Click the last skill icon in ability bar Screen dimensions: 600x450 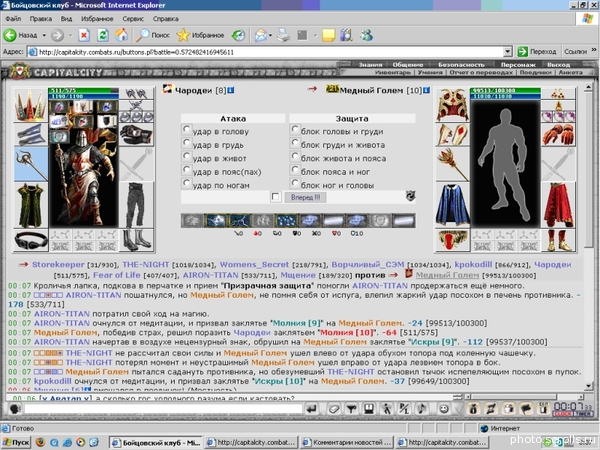pyautogui.click(x=404, y=221)
